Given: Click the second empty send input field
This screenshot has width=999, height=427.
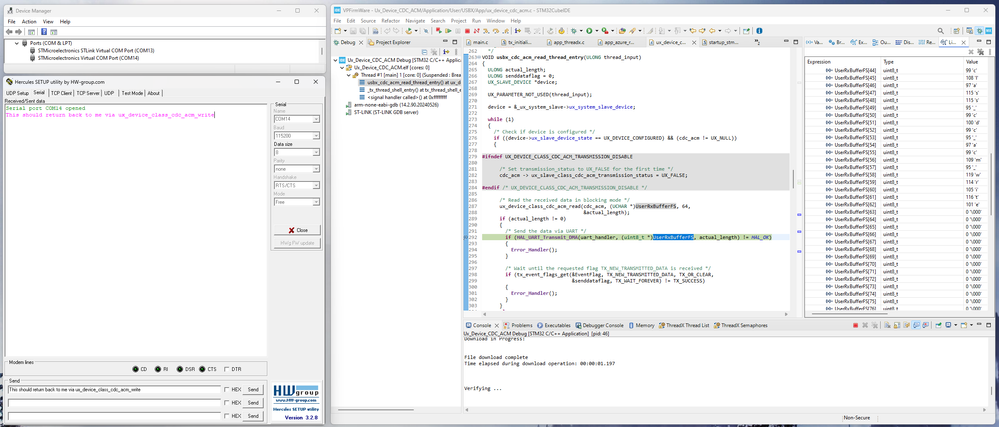Looking at the screenshot, I should coord(113,402).
